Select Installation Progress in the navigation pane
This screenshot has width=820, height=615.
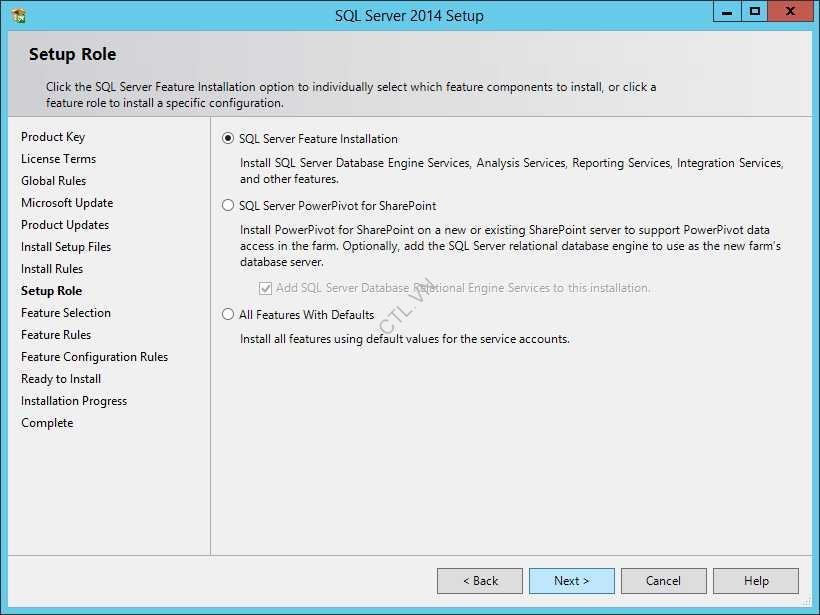coord(73,400)
